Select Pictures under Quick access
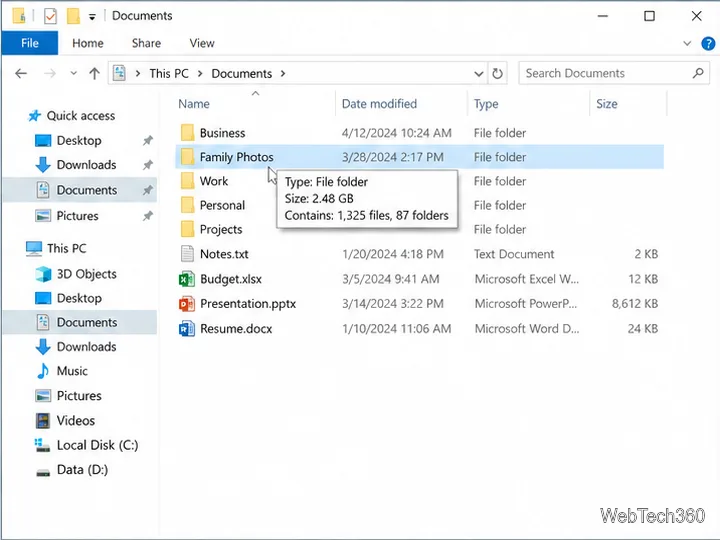The height and width of the screenshot is (540, 720). (77, 216)
